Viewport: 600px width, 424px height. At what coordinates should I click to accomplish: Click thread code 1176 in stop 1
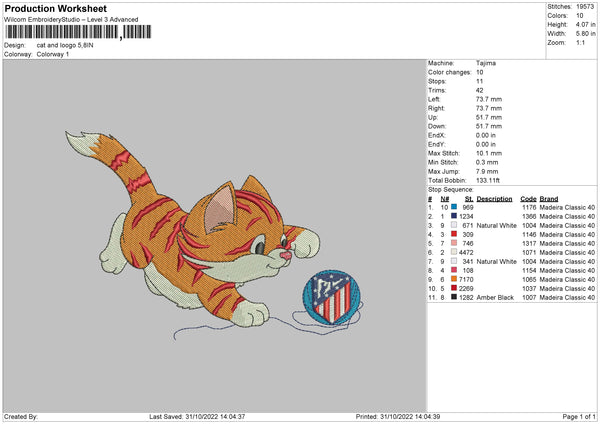(529, 207)
